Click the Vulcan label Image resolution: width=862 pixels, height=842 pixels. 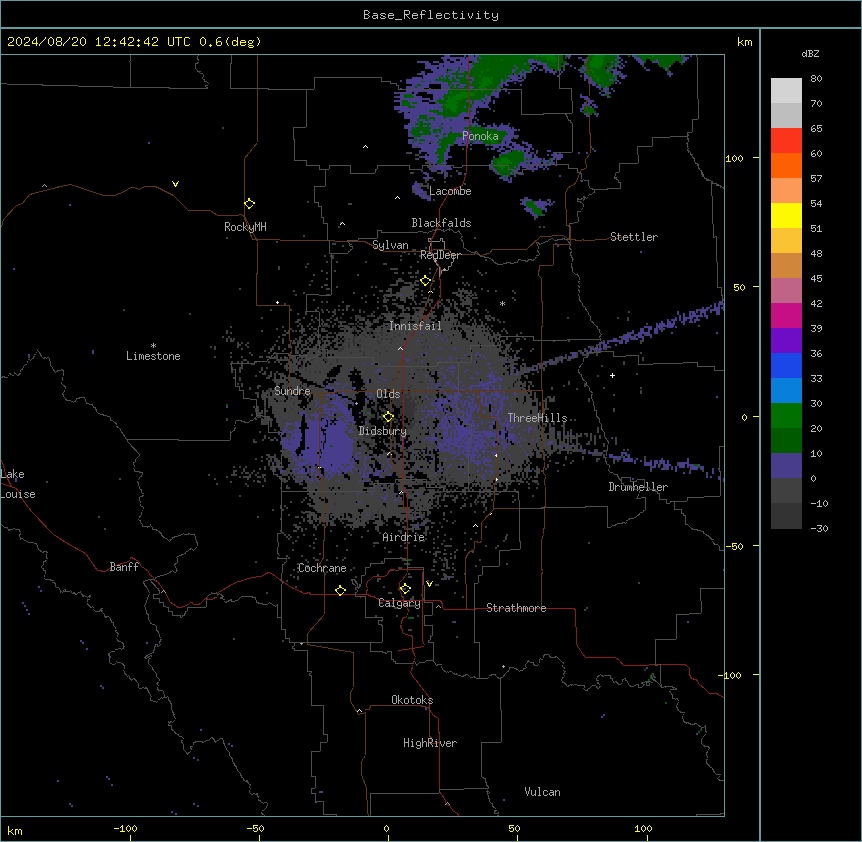[543, 792]
